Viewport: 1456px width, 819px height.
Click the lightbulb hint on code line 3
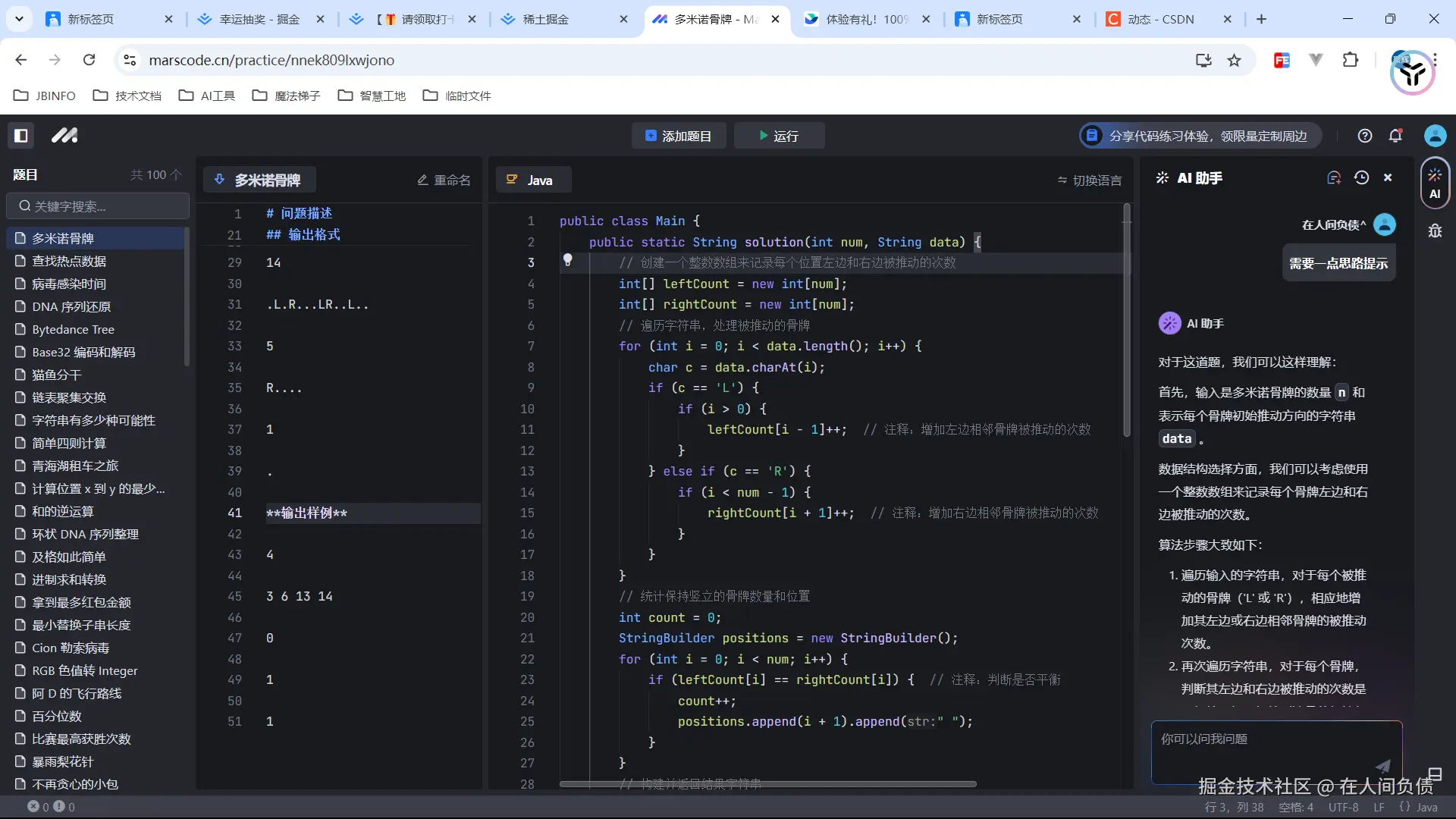click(568, 260)
